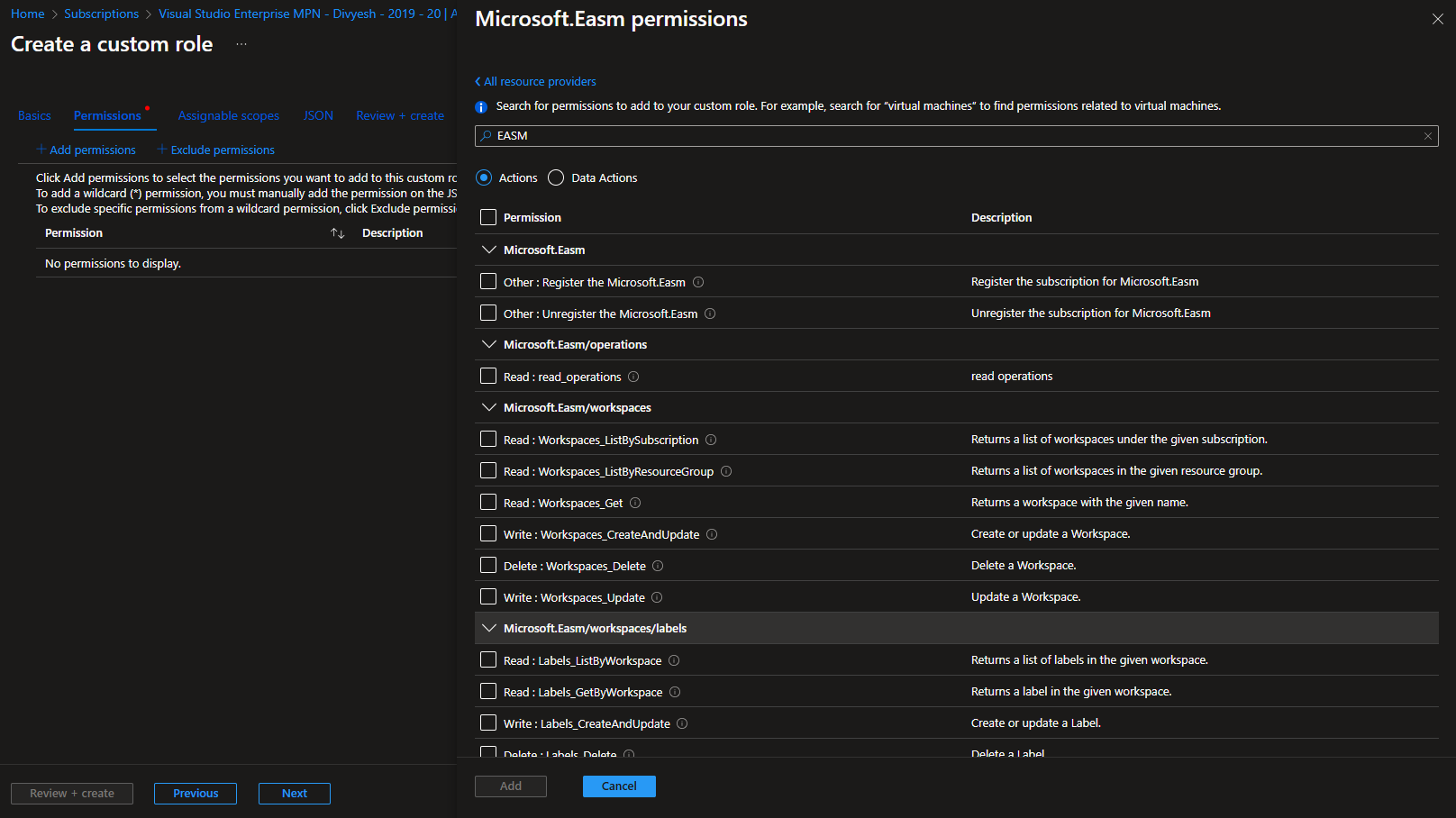
Task: Open the Assignable scopes tab
Action: [x=229, y=116]
